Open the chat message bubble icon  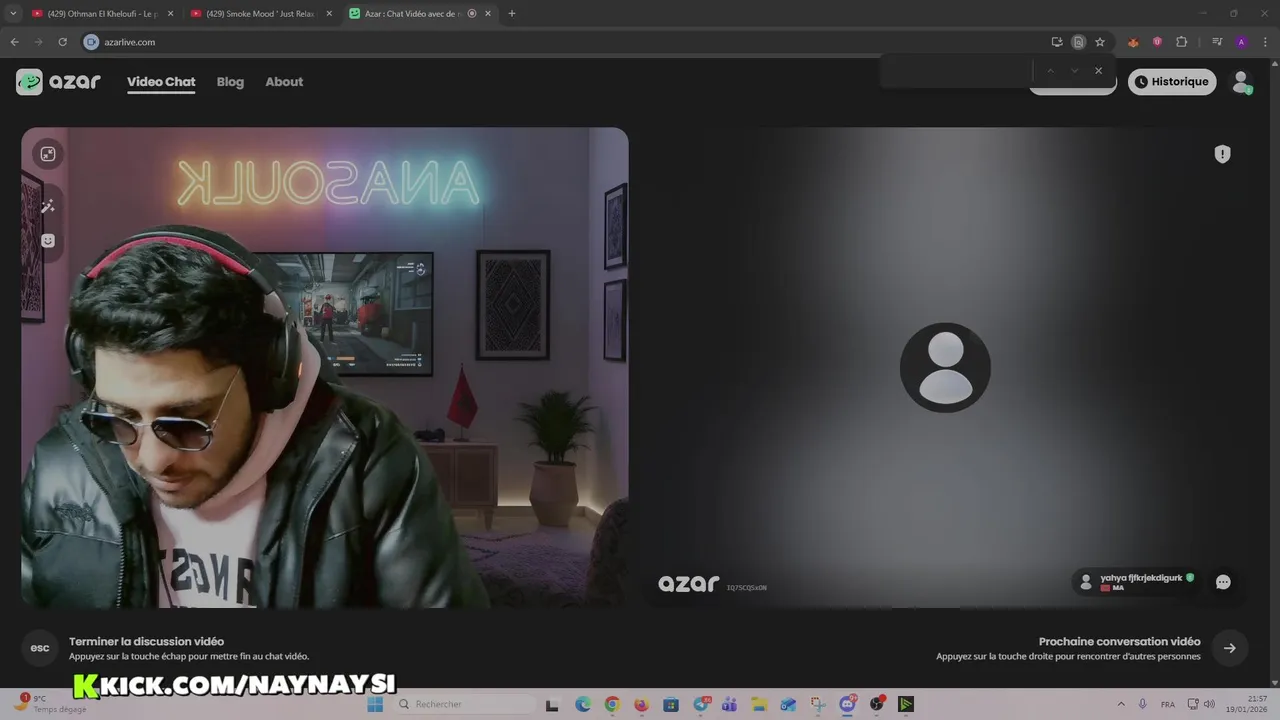click(x=1223, y=582)
